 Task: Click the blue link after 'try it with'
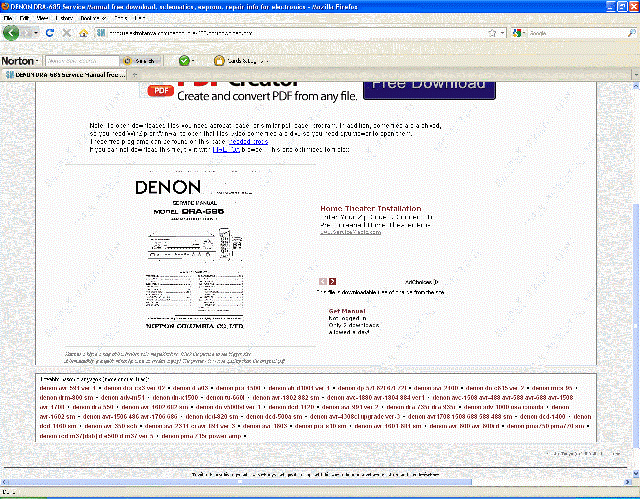click(226, 150)
